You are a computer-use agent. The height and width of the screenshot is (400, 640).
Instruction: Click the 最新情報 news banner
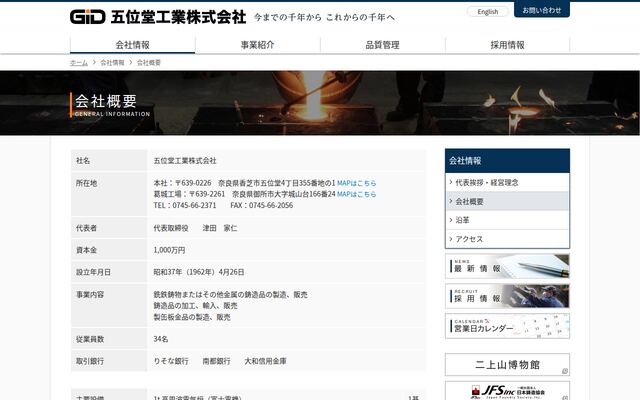(507, 267)
